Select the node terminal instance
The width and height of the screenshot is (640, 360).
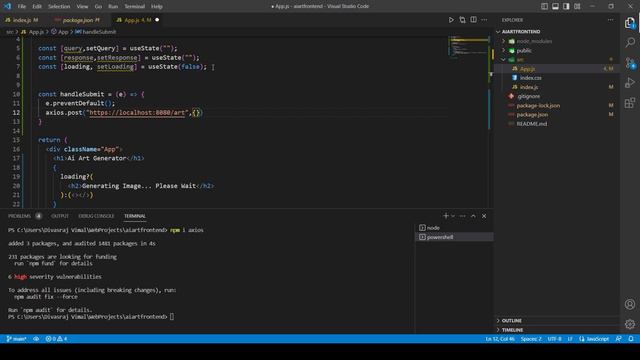point(454,228)
